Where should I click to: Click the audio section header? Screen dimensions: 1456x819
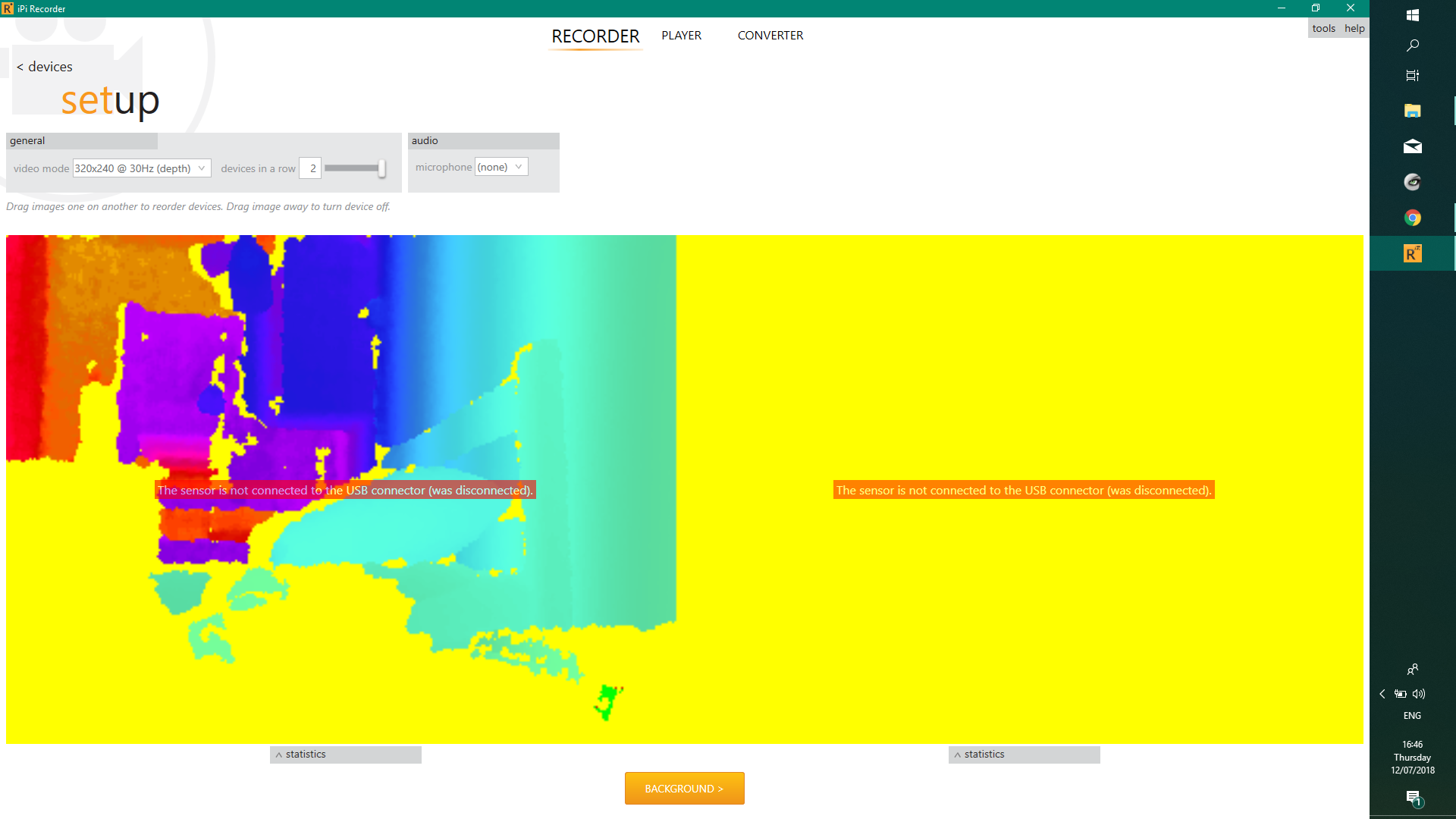tap(484, 141)
